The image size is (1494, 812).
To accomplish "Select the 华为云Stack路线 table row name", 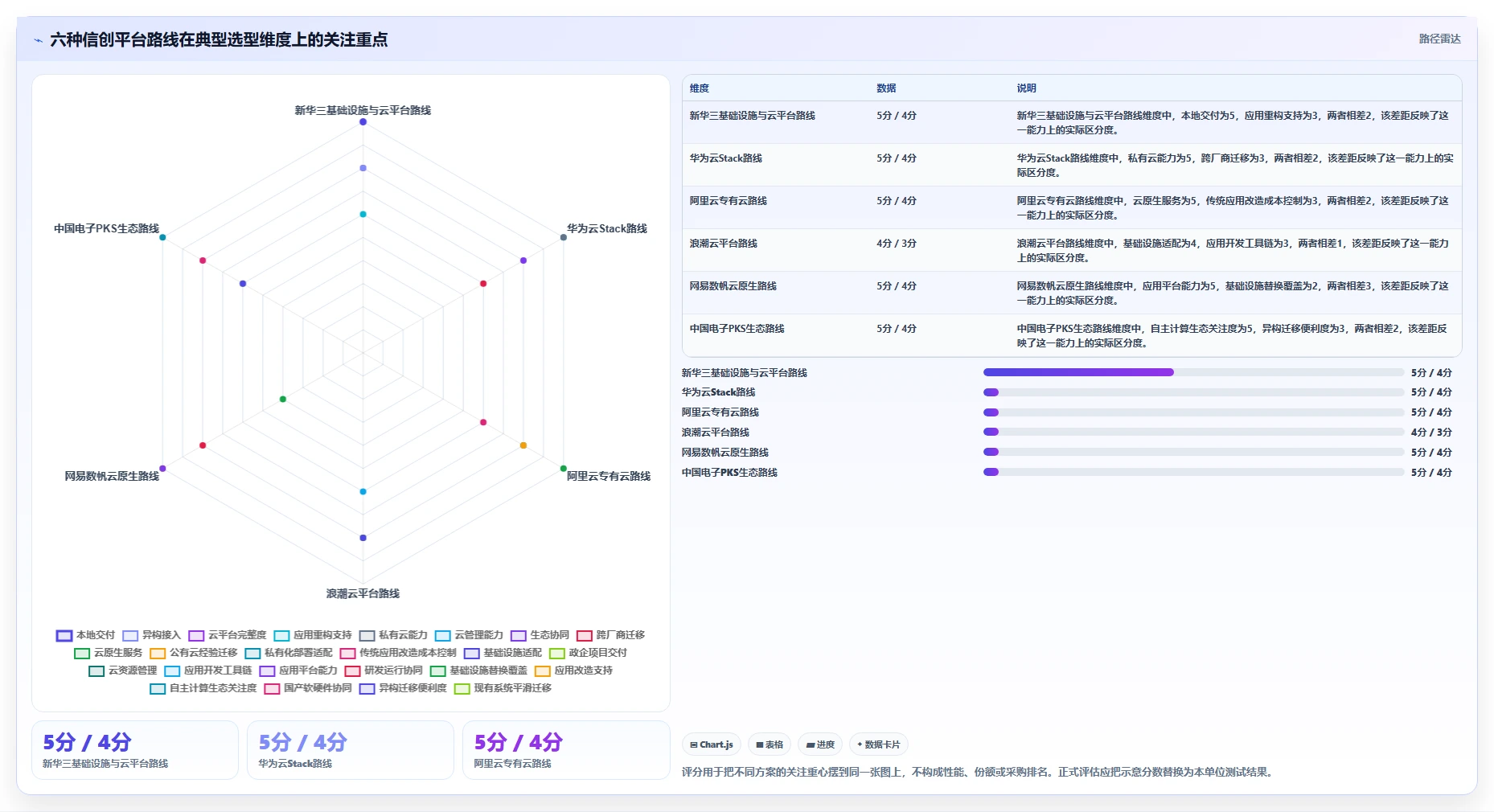I will pos(725,158).
